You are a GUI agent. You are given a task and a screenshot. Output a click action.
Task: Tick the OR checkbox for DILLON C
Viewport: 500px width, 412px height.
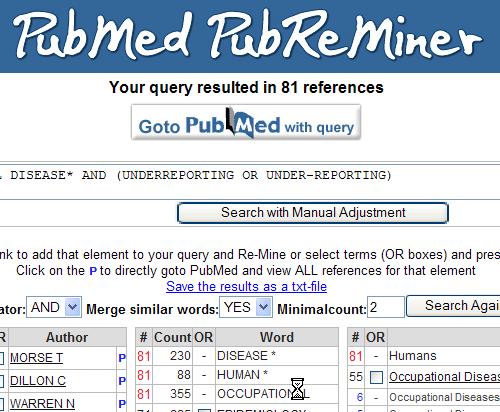[x=1, y=381]
